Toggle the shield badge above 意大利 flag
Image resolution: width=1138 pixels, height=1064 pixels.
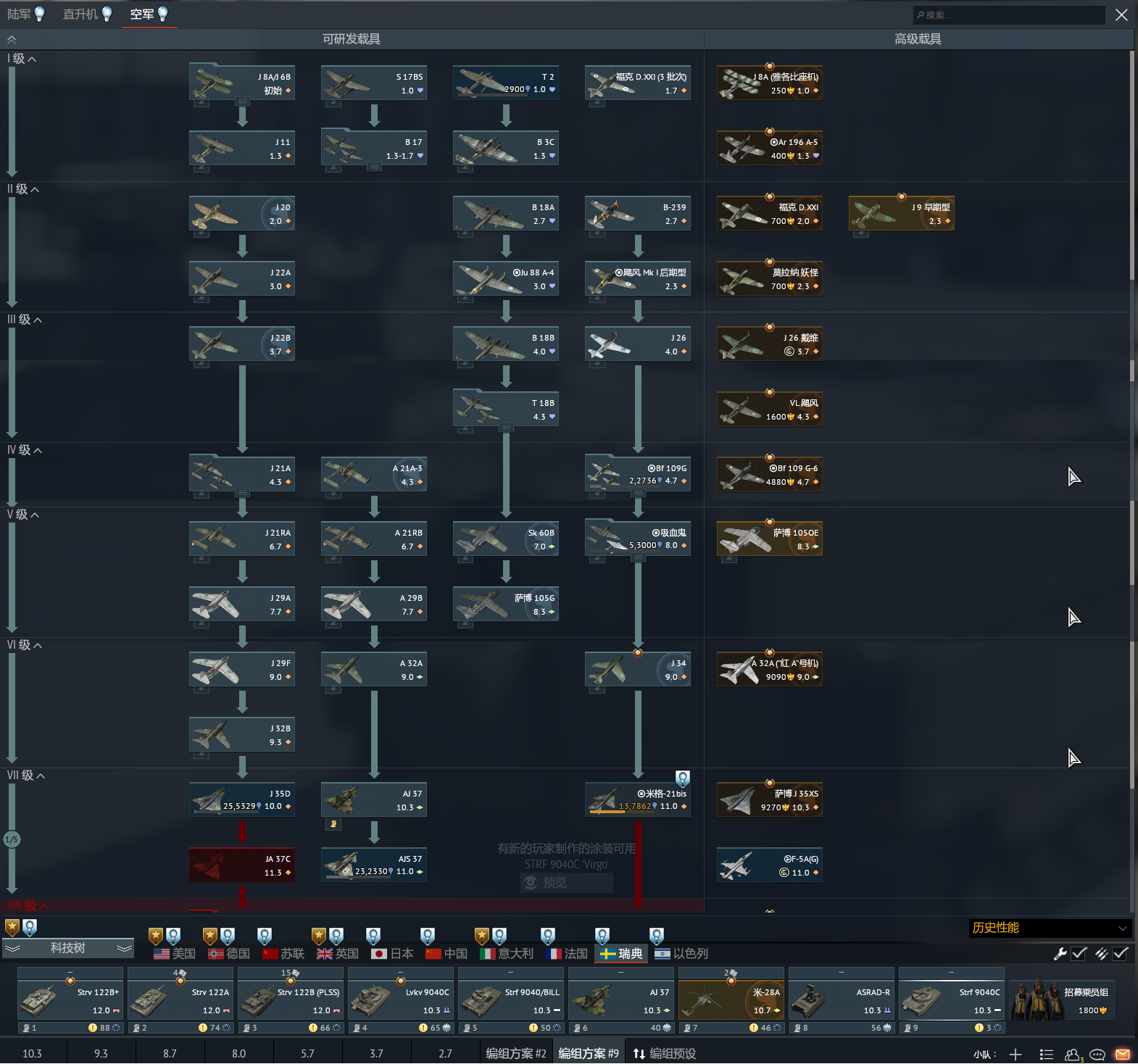coord(482,936)
